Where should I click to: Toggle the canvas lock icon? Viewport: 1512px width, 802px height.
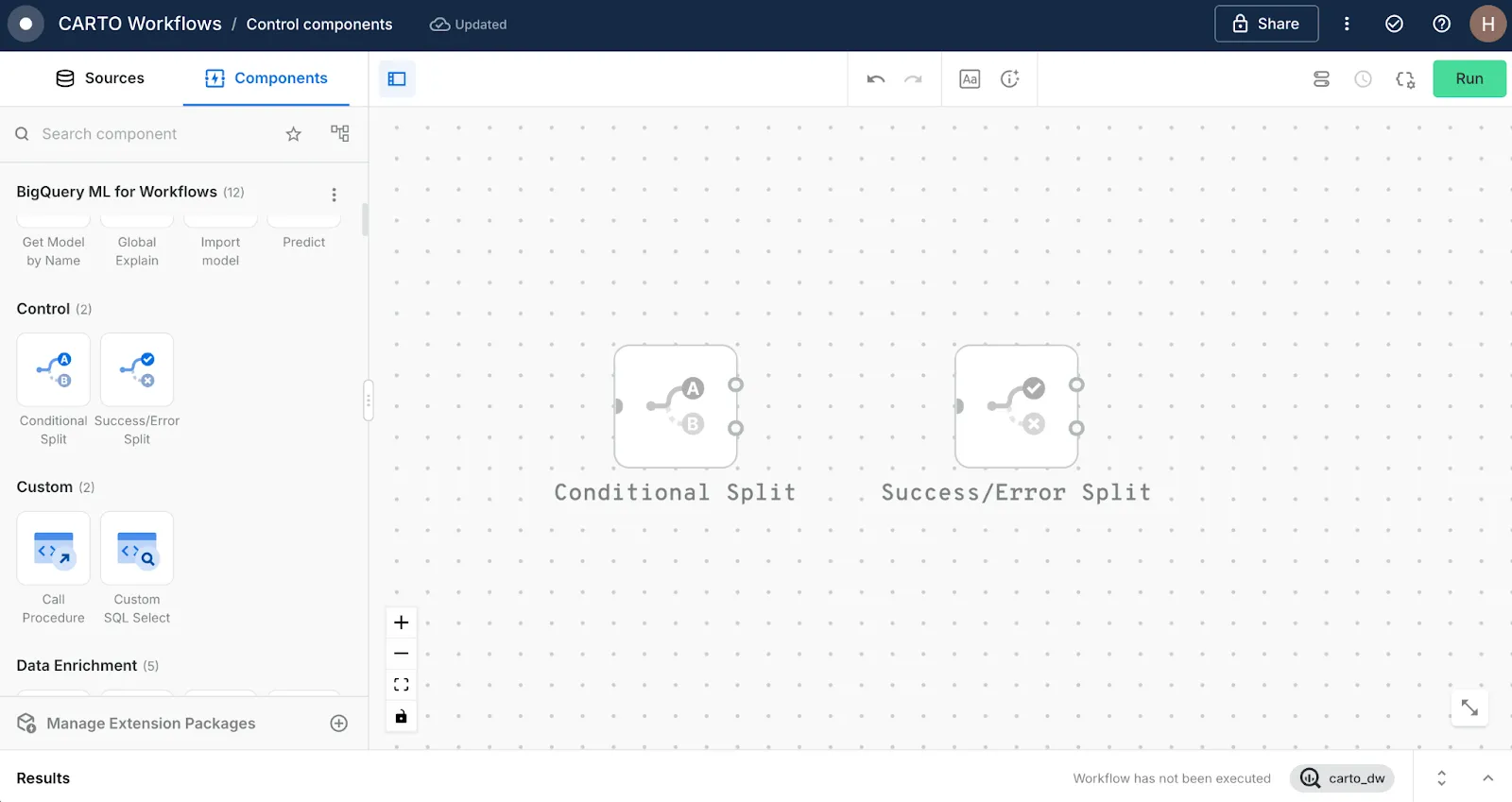click(x=402, y=717)
